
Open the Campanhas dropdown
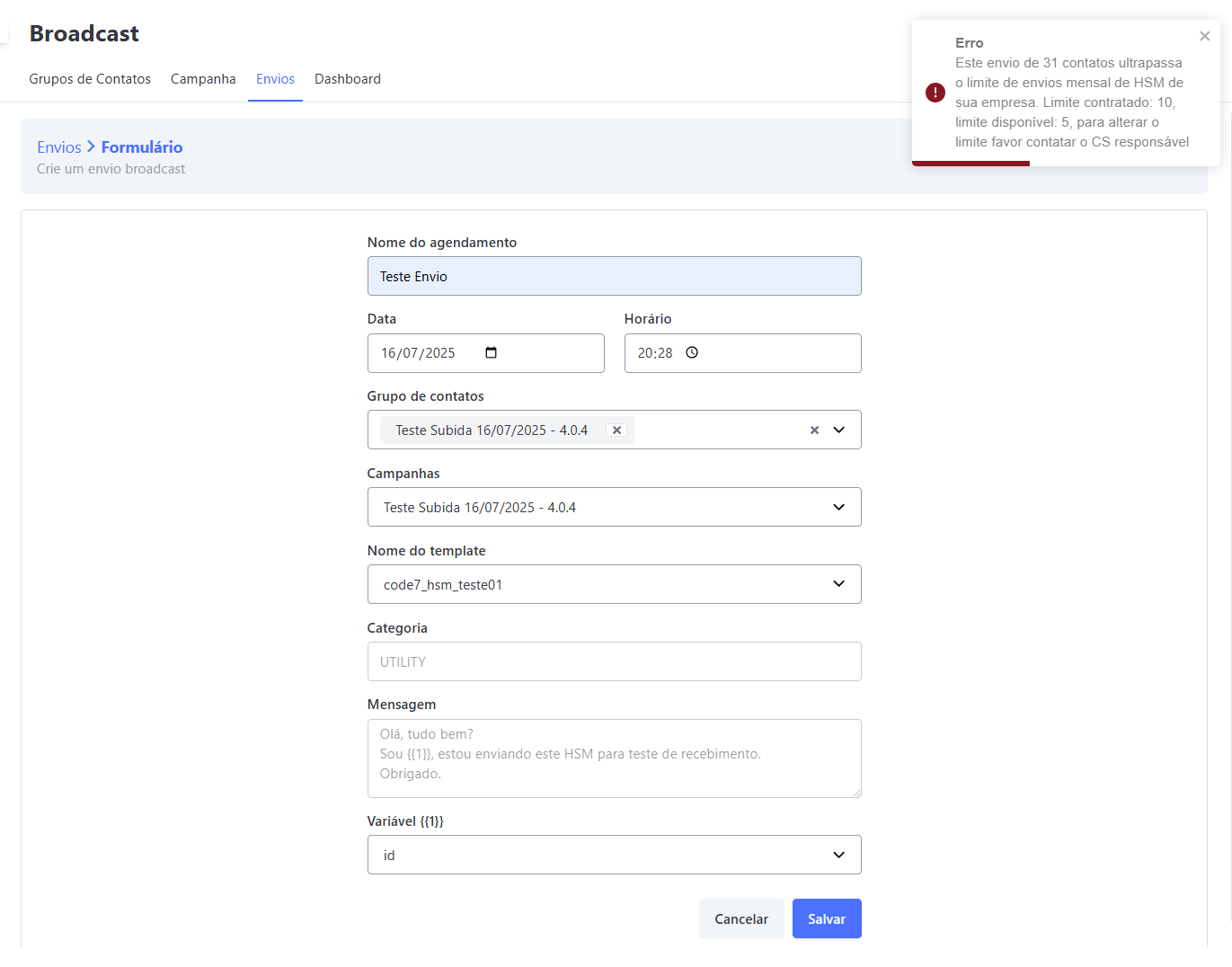[614, 507]
